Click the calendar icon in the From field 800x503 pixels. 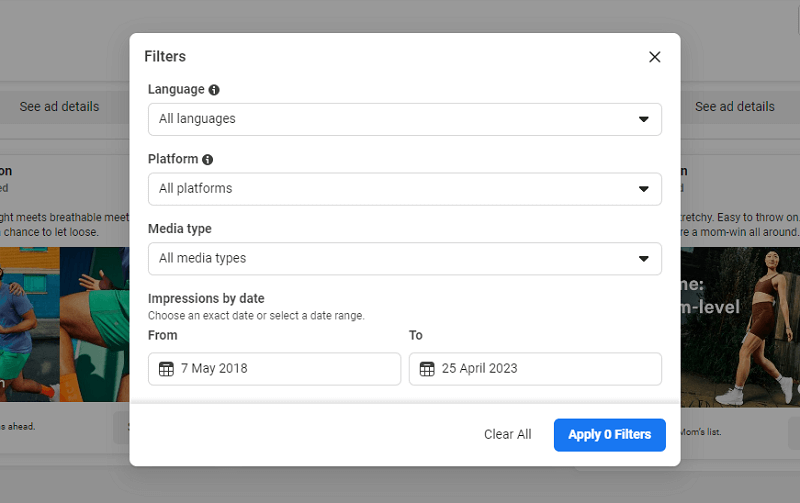[166, 369]
